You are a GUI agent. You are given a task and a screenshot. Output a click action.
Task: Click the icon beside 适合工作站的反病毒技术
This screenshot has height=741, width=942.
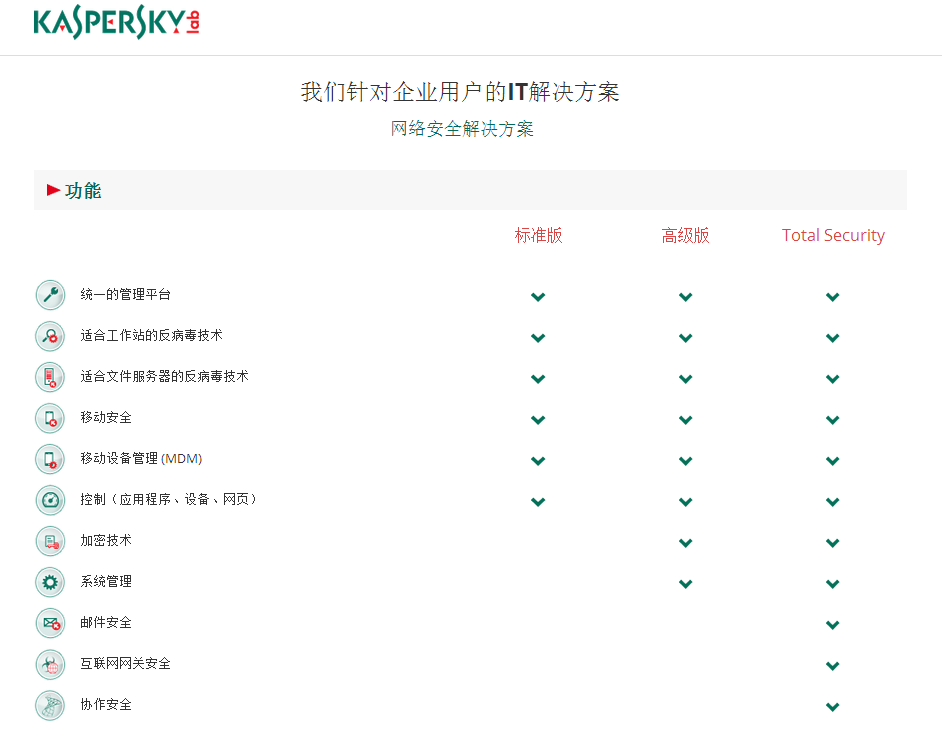pos(50,336)
